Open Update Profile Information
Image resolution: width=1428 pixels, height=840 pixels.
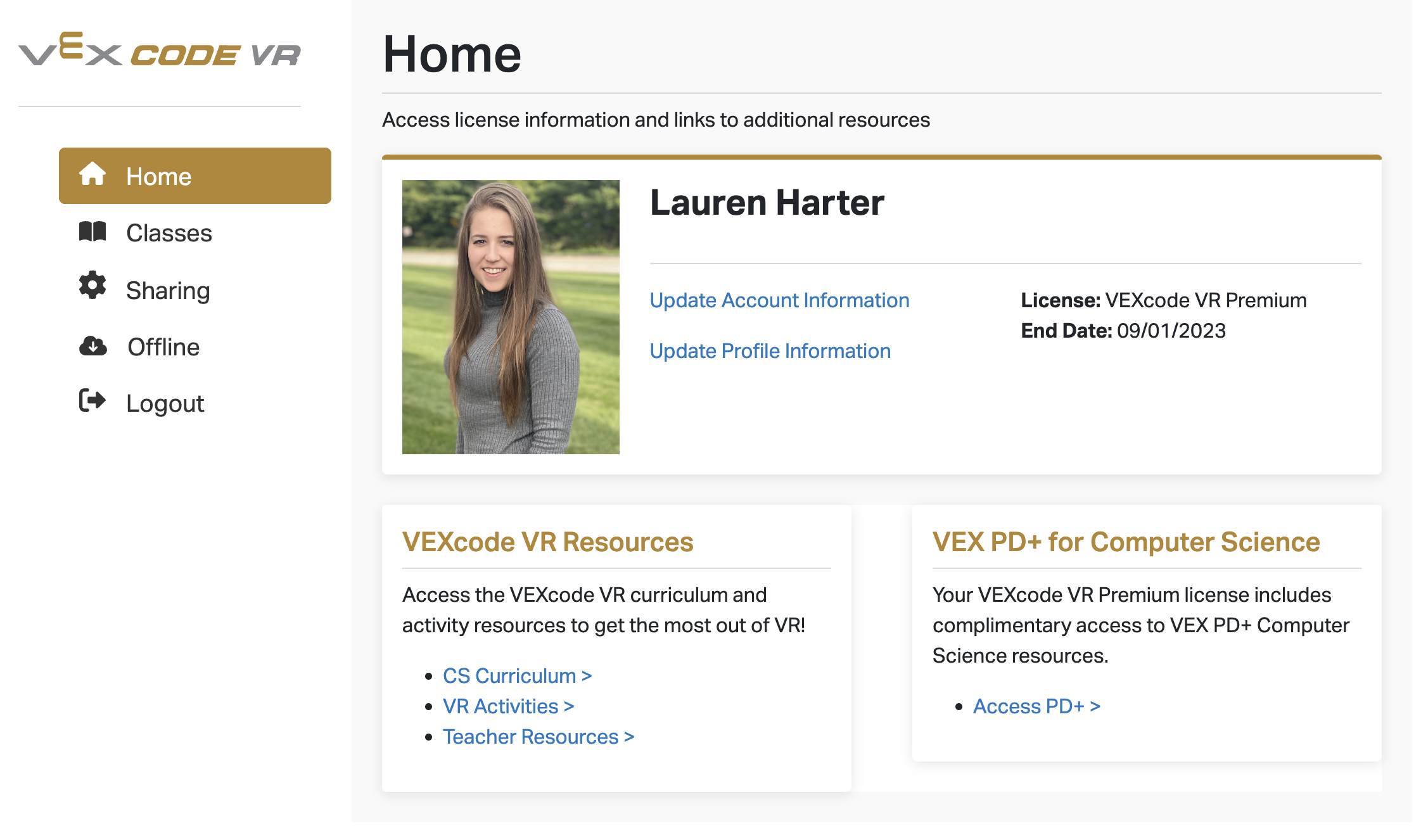[770, 350]
